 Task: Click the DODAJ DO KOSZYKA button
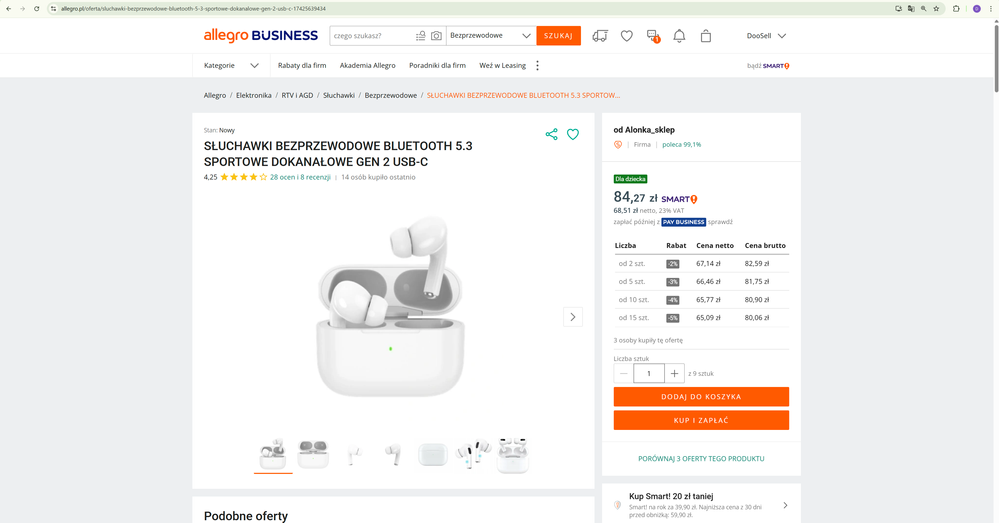(701, 397)
